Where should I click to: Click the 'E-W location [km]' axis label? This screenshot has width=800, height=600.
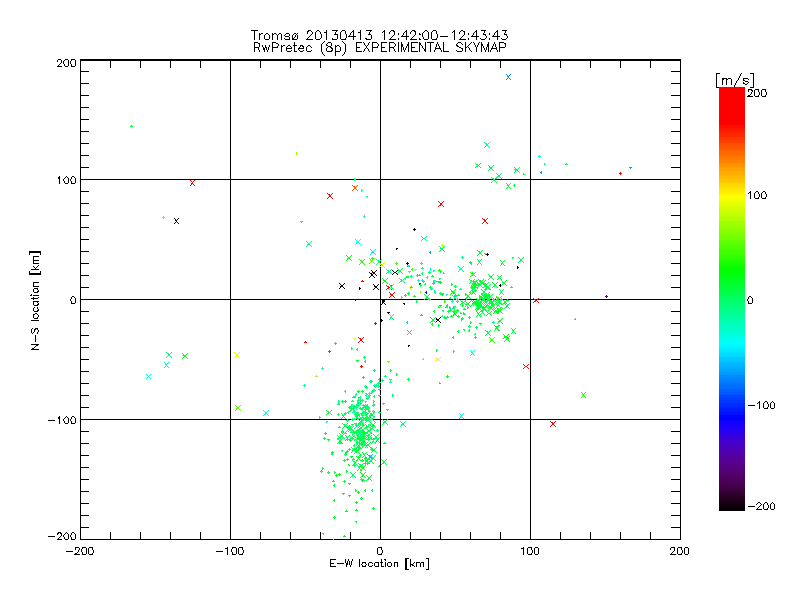point(379,564)
